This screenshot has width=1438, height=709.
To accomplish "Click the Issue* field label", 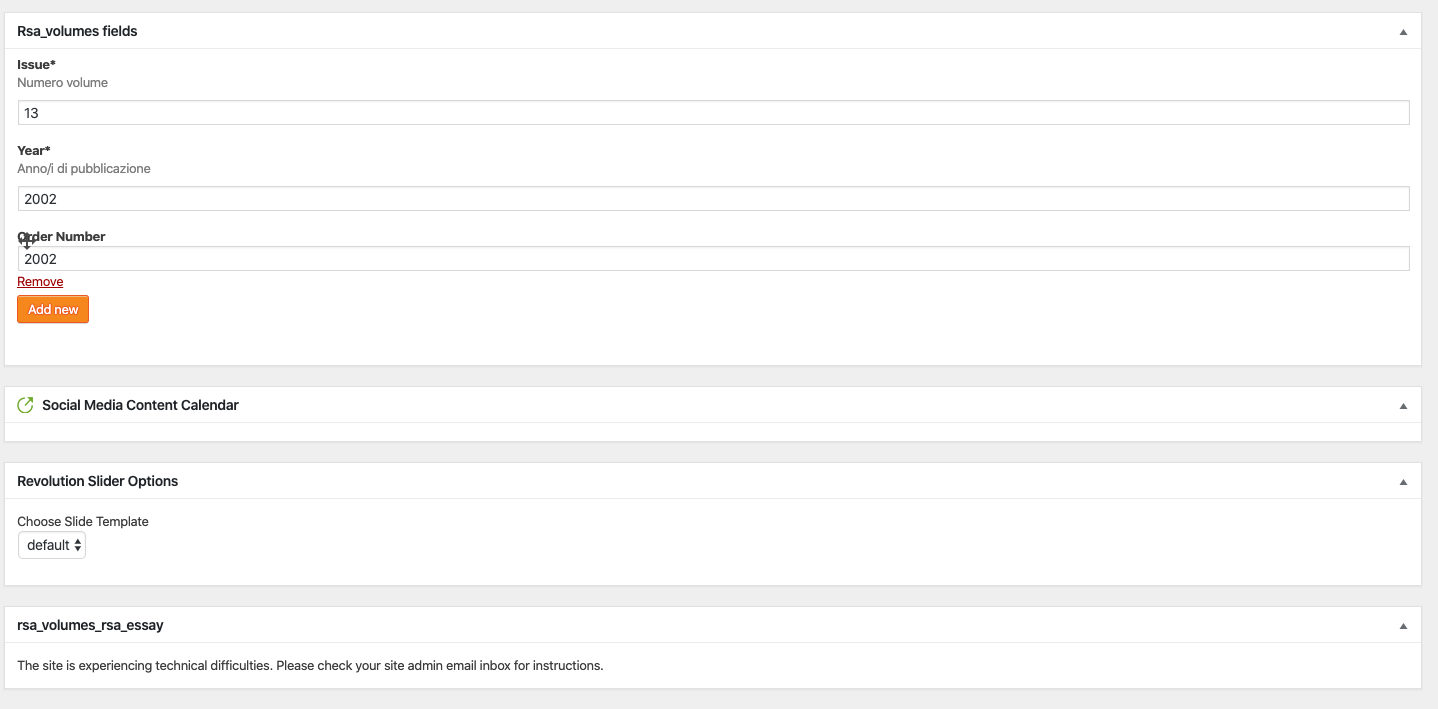I will point(36,65).
